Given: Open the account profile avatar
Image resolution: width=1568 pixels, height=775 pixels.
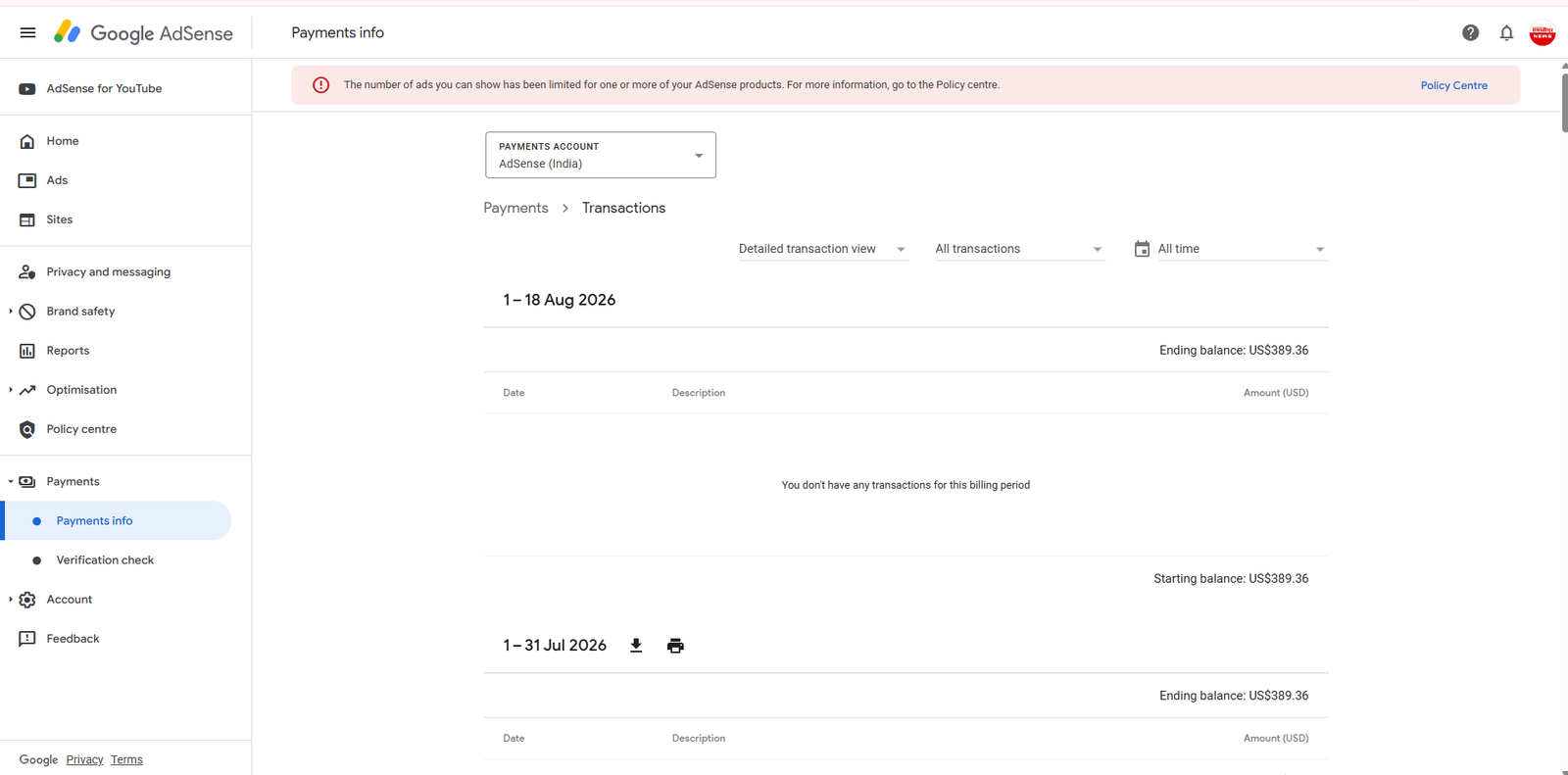Looking at the screenshot, I should pyautogui.click(x=1543, y=33).
